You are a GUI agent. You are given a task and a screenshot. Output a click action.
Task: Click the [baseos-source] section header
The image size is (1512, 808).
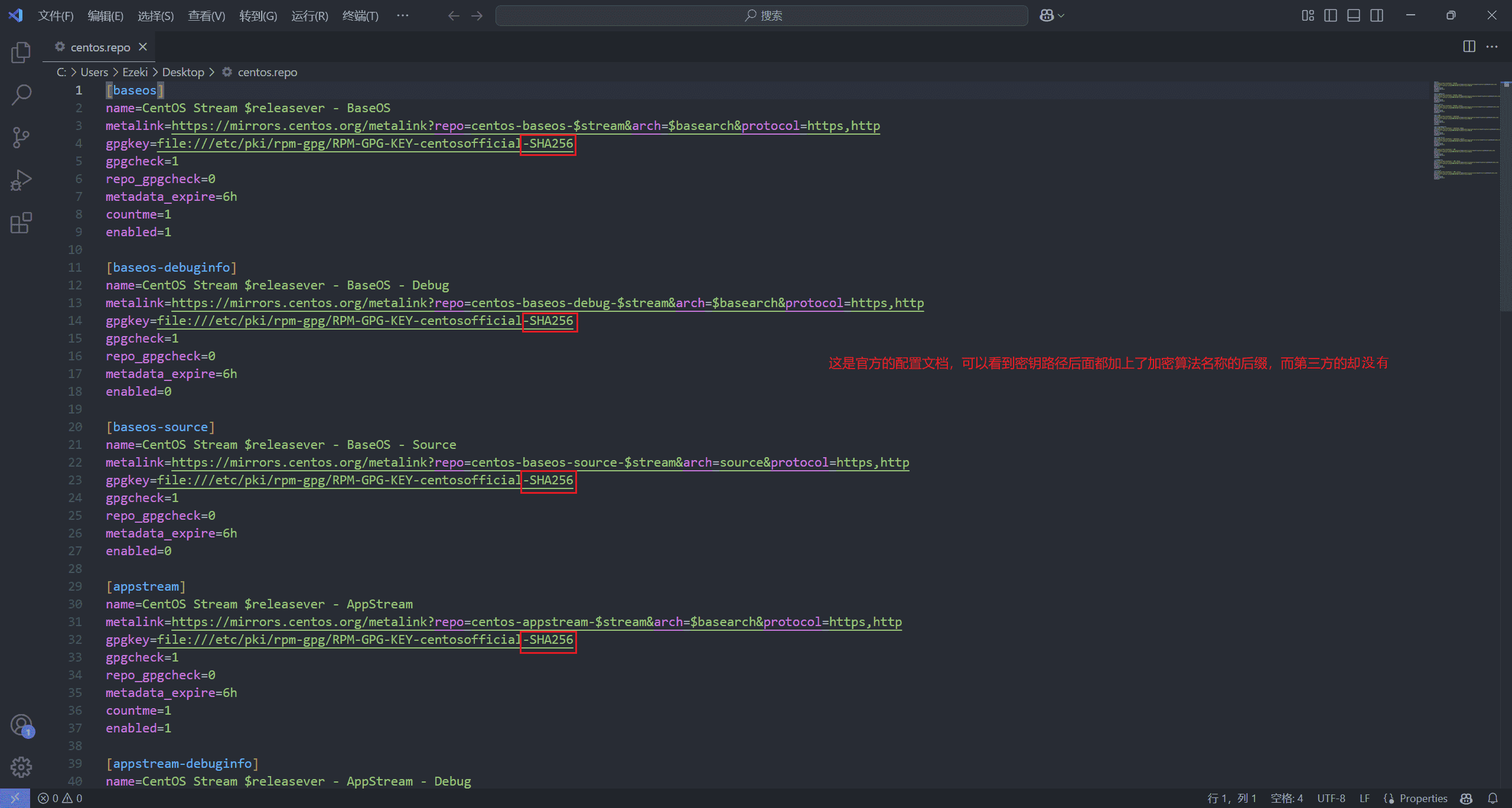pyautogui.click(x=161, y=427)
